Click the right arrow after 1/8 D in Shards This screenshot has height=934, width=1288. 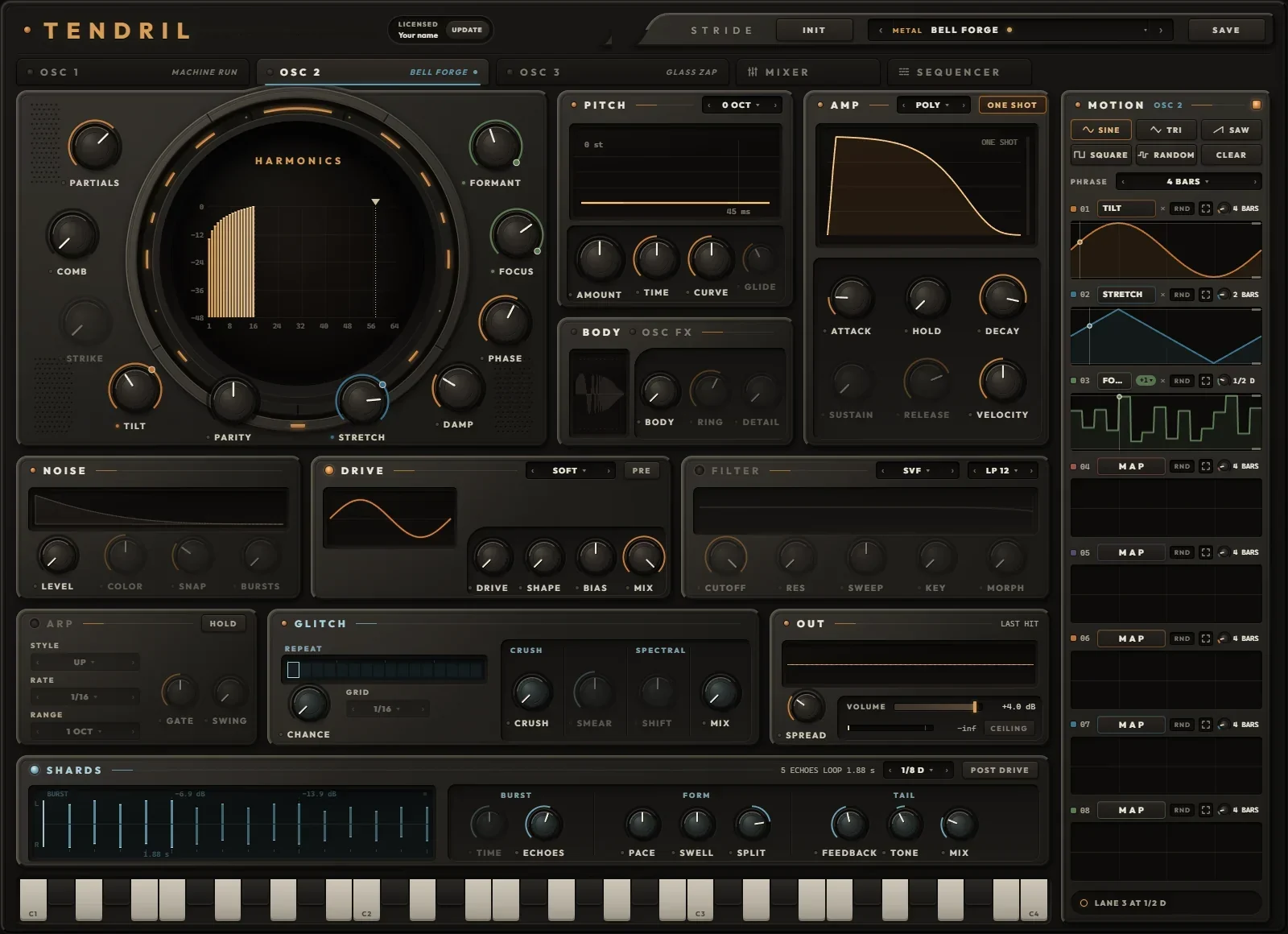tap(947, 771)
